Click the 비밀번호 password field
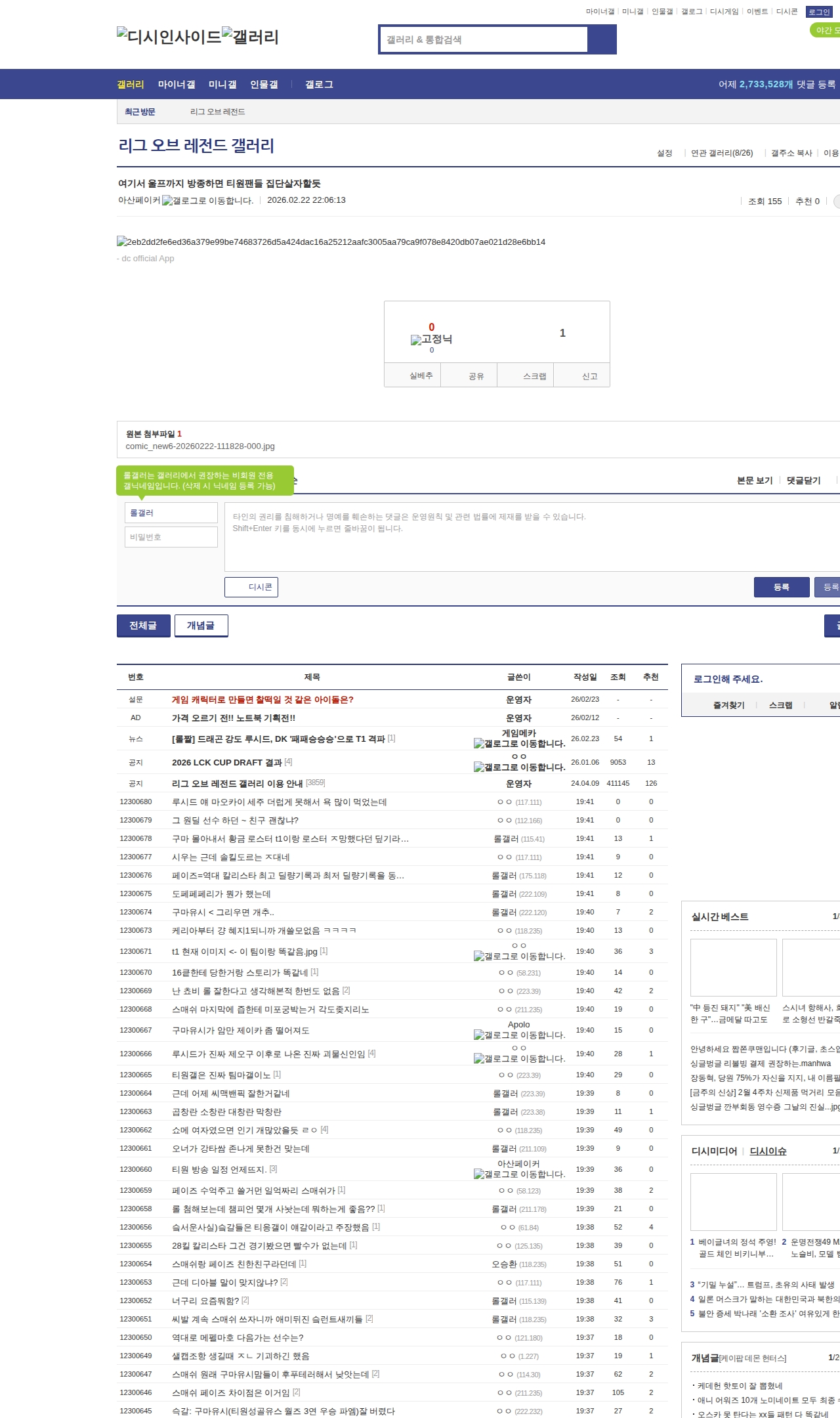This screenshot has height=1418, width=840. [171, 537]
